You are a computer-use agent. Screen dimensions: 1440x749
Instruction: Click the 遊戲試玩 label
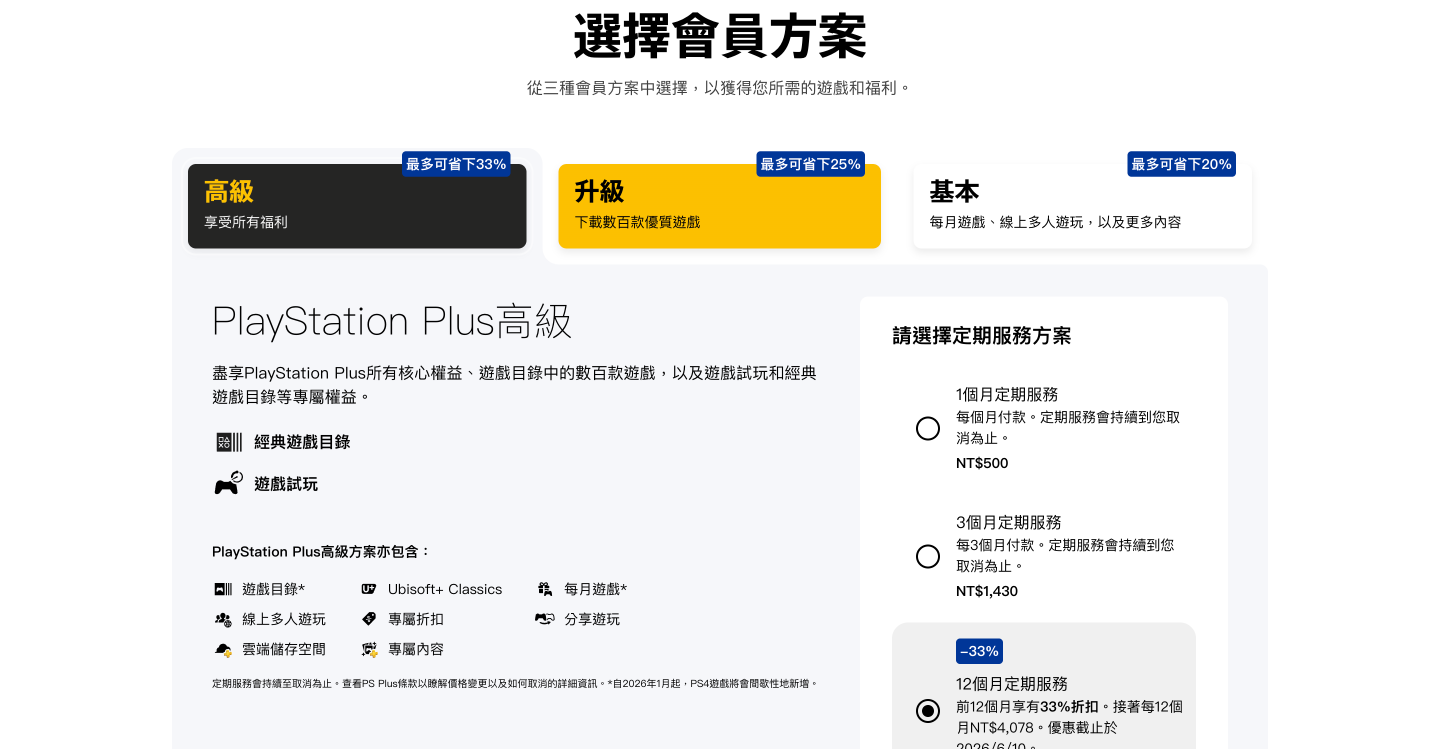[x=286, y=484]
